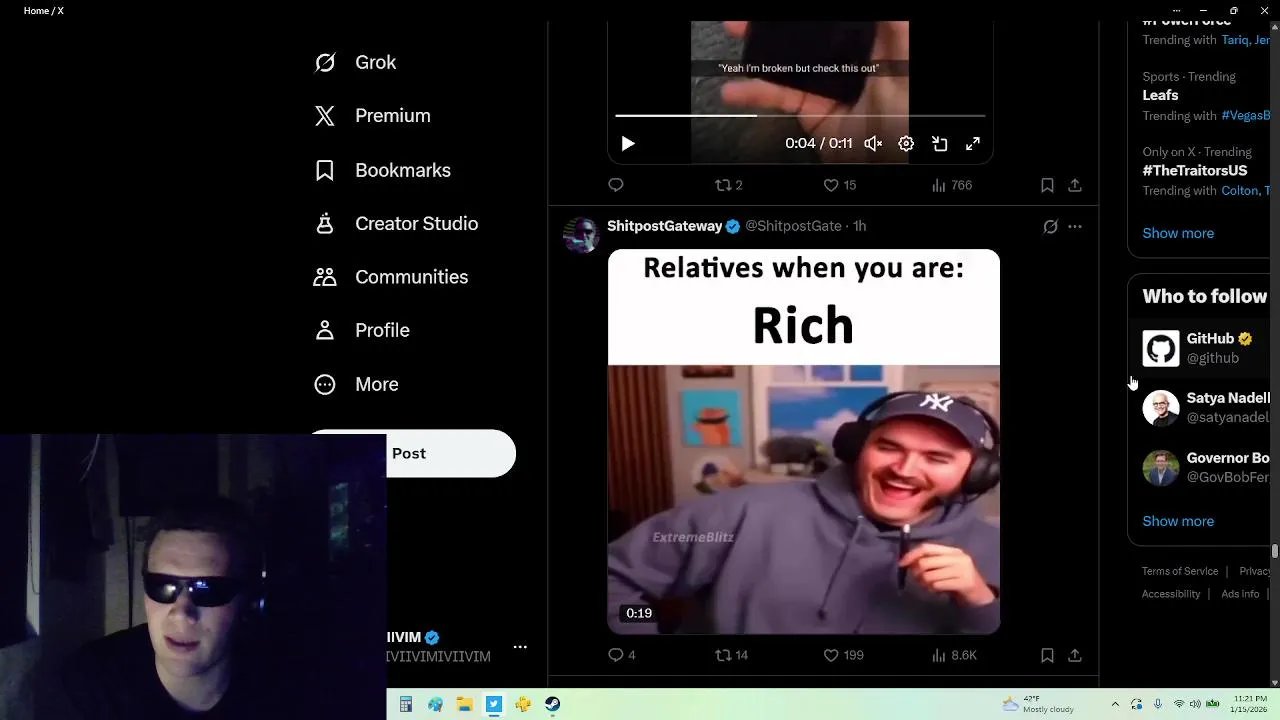Open Profile in the sidebar
1280x720 pixels.
[x=362, y=330]
